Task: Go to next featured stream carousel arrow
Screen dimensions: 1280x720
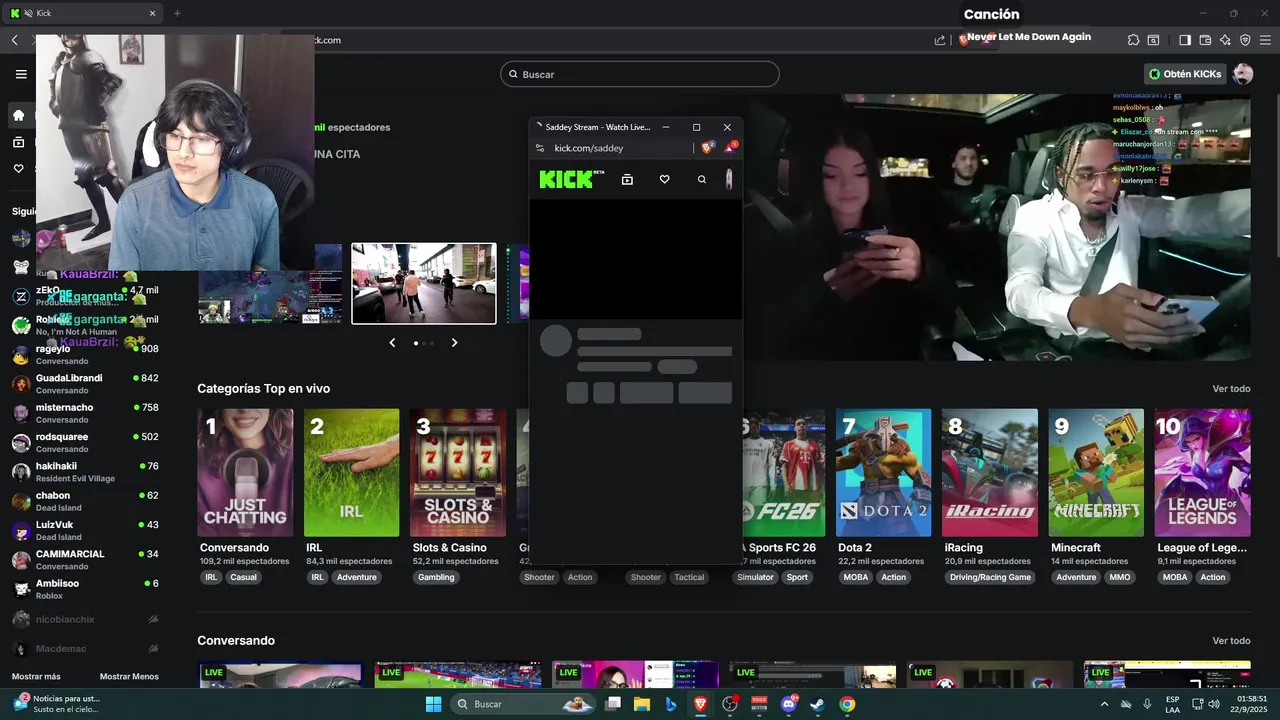Action: pyautogui.click(x=454, y=343)
